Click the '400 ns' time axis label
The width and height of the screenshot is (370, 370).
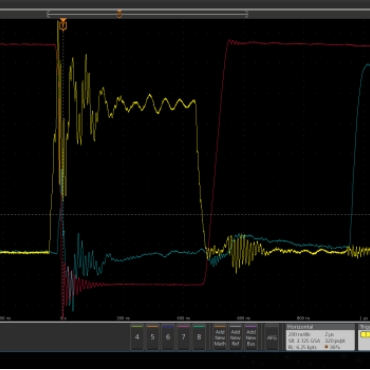(183, 318)
